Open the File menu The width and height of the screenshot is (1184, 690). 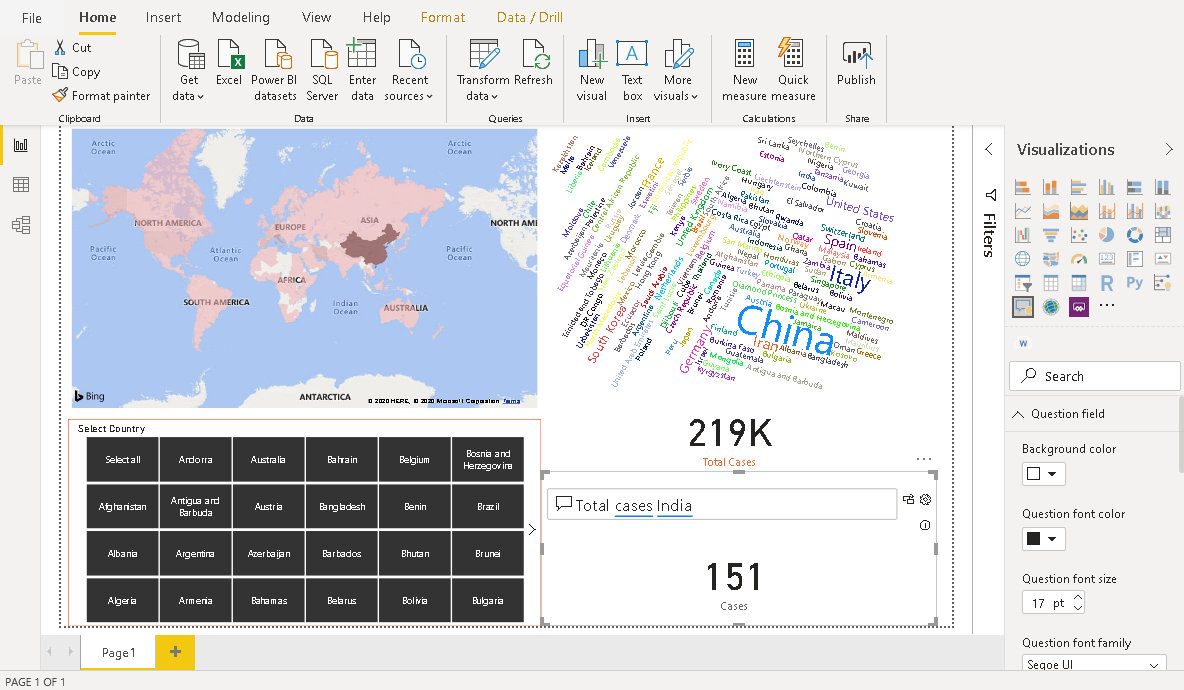coord(32,17)
